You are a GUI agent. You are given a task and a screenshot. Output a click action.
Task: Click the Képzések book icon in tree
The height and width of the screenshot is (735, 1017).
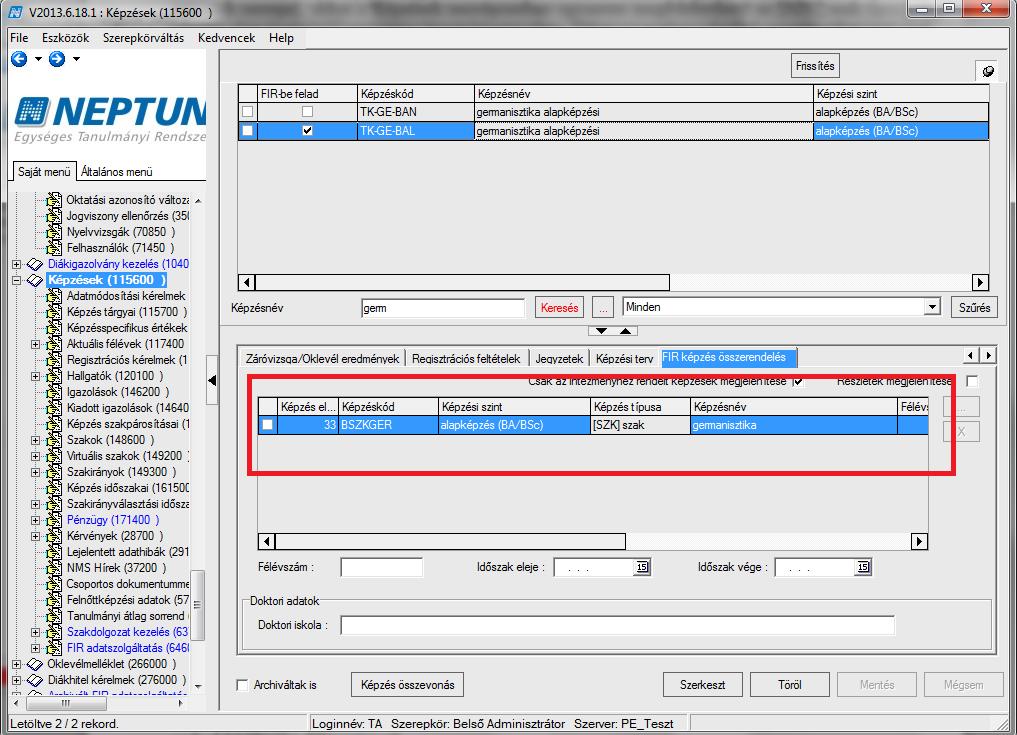[x=34, y=280]
